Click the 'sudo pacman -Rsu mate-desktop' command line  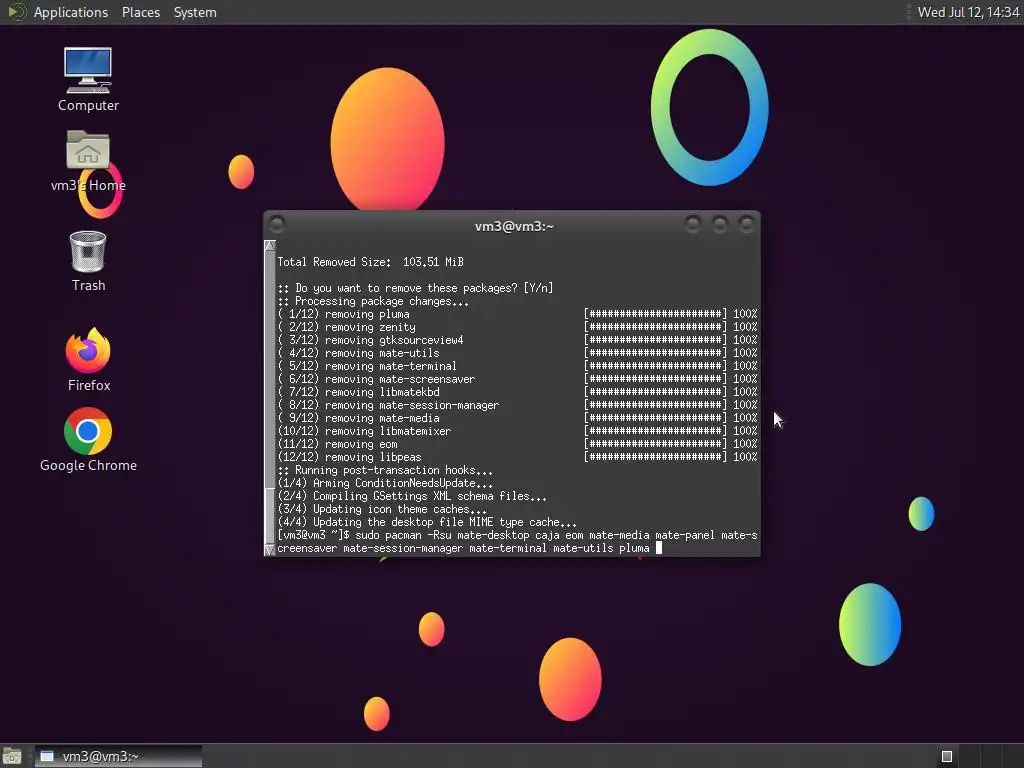tap(517, 541)
